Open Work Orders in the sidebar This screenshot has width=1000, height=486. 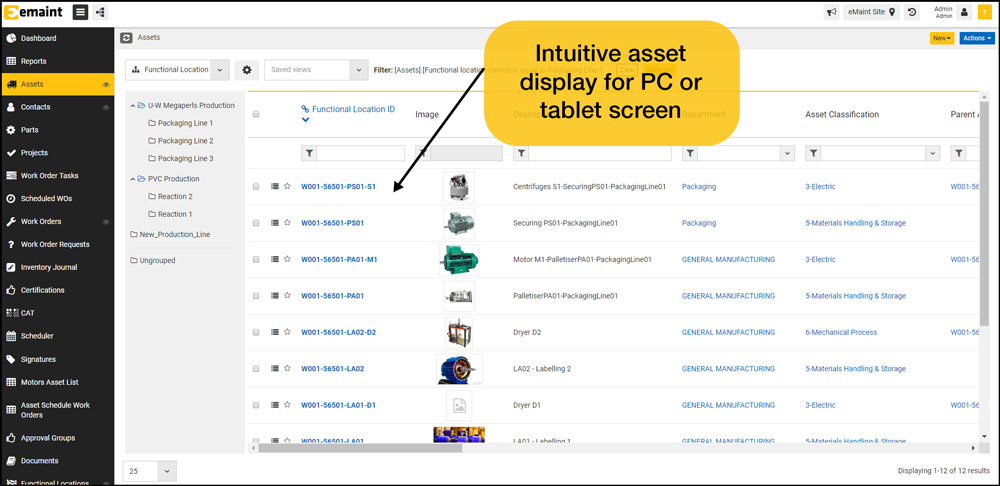(x=41, y=221)
